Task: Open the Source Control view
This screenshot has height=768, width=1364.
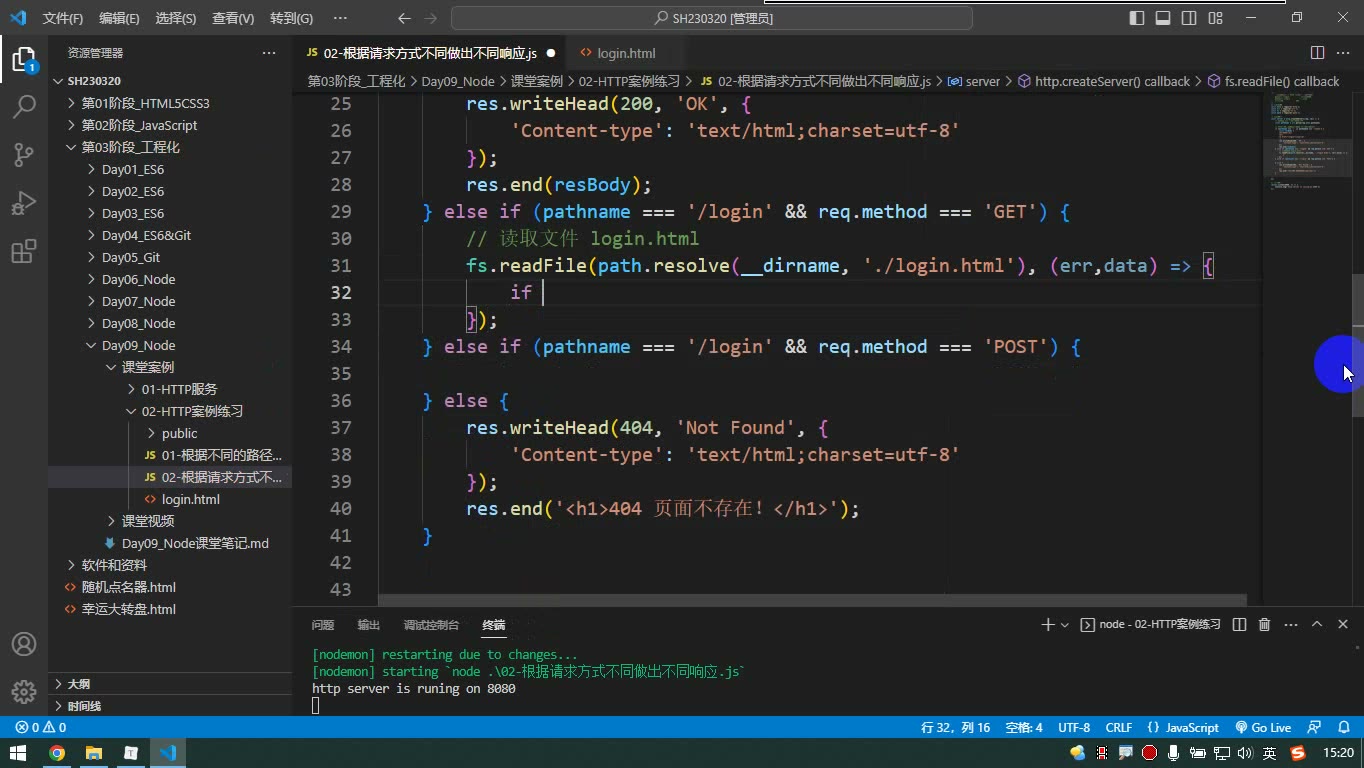Action: coord(24,154)
